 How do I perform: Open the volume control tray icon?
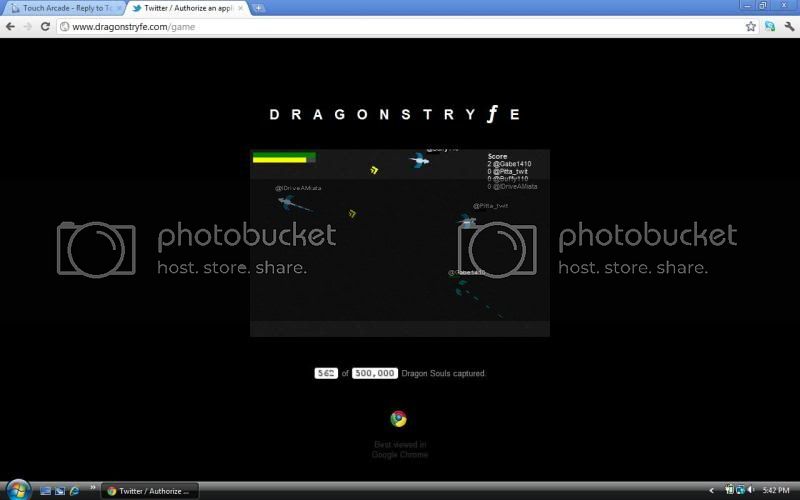pos(751,490)
